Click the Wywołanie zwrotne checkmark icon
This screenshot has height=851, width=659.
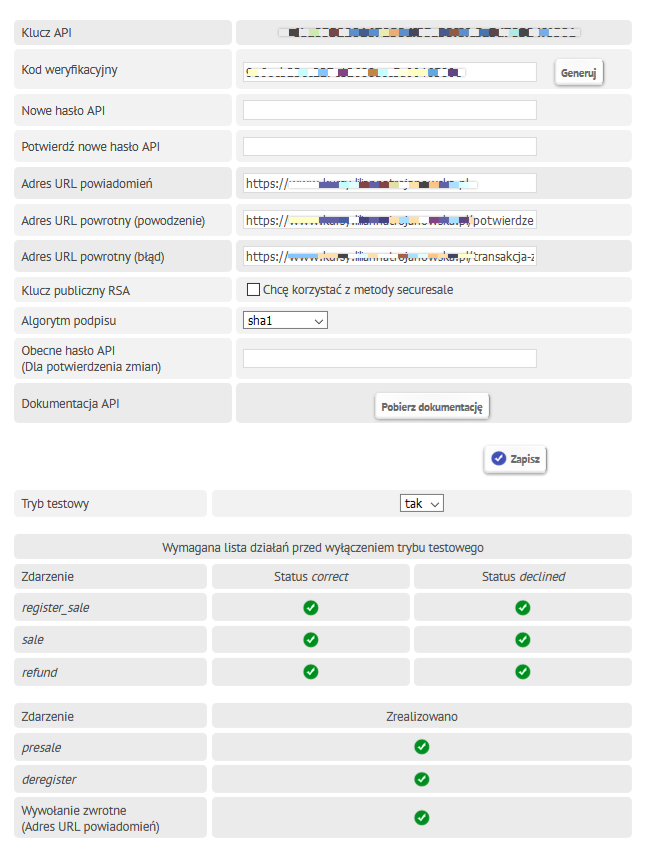point(422,817)
